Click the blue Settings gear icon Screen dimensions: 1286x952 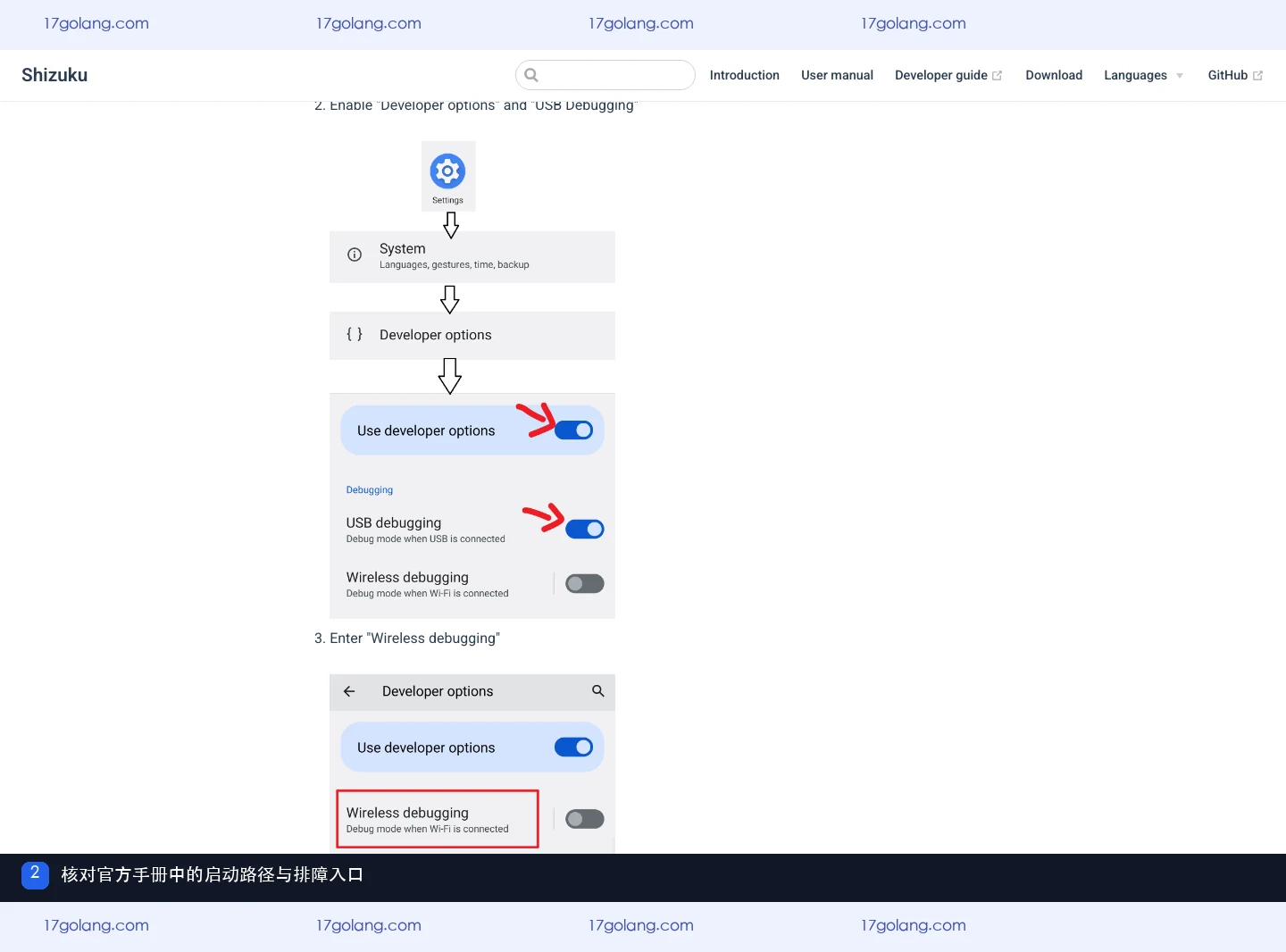[447, 171]
